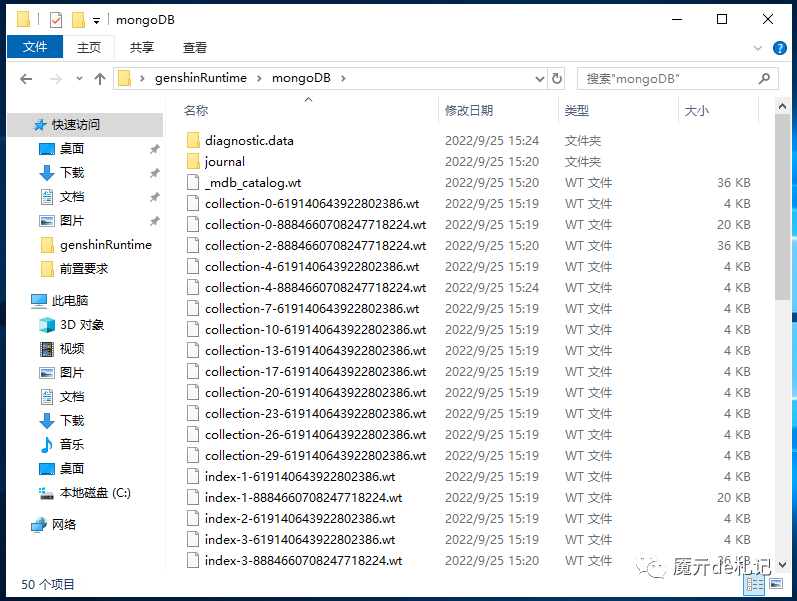Screen dimensions: 797x601
Task: Click pin icon beside quick access 文档
Action: (x=155, y=197)
